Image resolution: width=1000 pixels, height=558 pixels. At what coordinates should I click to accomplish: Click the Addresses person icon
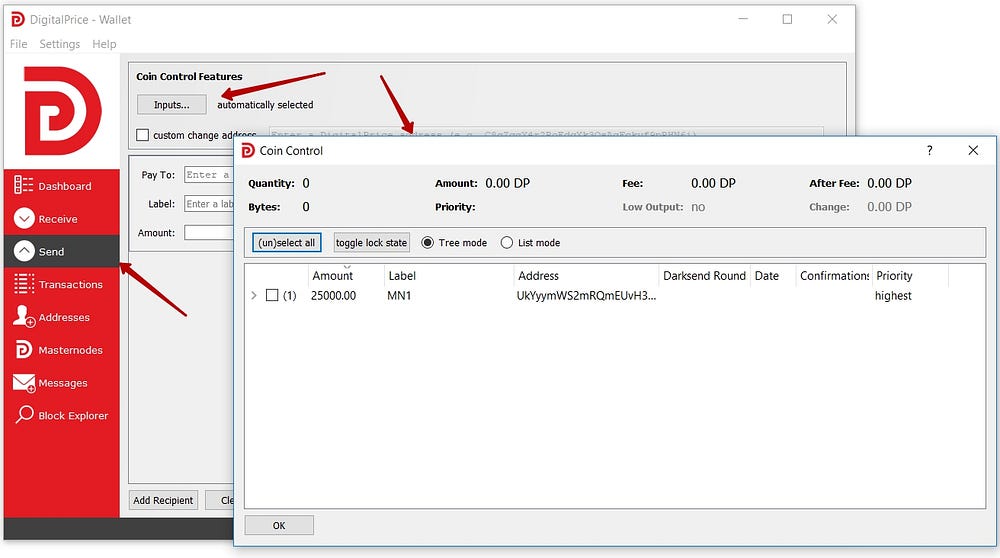coord(24,316)
